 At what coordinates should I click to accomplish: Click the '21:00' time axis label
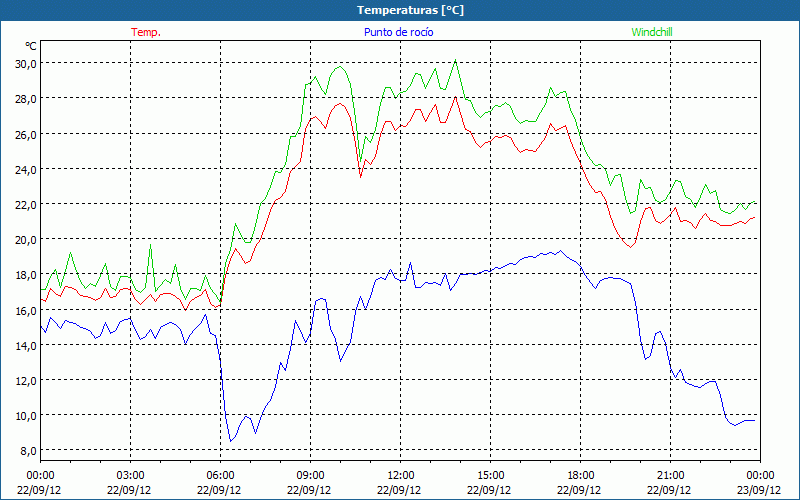[x=670, y=476]
